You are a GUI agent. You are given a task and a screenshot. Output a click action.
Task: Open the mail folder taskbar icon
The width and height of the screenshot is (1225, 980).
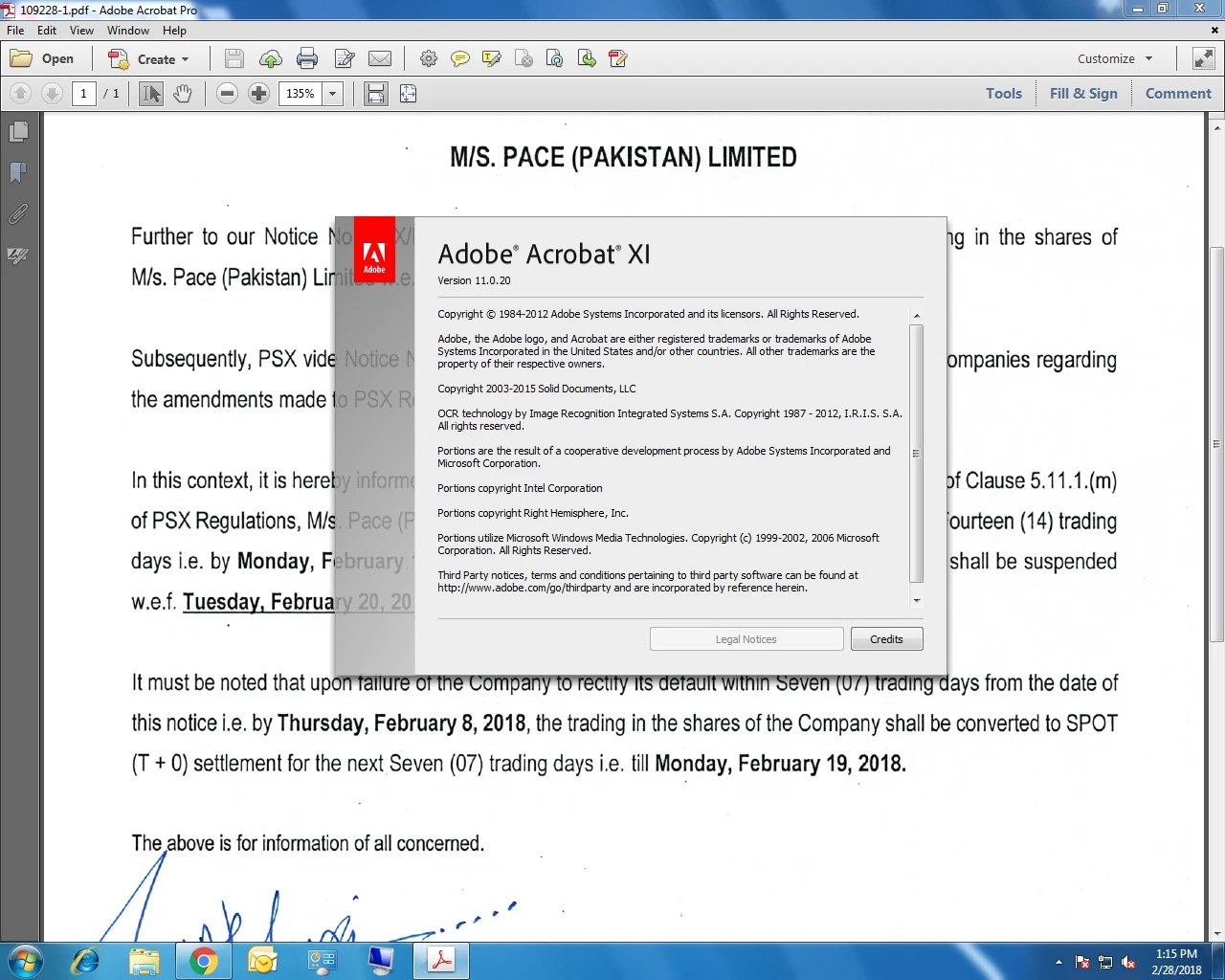pyautogui.click(x=262, y=961)
